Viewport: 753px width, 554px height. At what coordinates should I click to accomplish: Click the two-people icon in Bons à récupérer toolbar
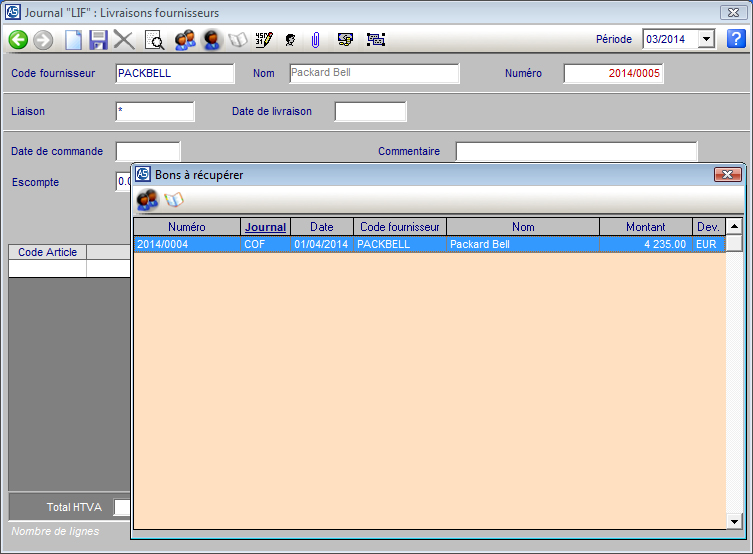(x=147, y=200)
